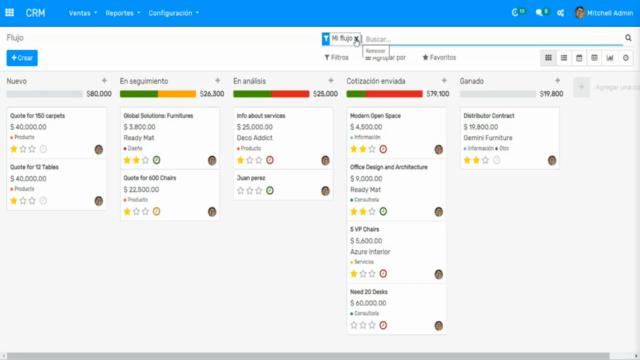
Task: Switch to Activity view
Action: coord(626,58)
